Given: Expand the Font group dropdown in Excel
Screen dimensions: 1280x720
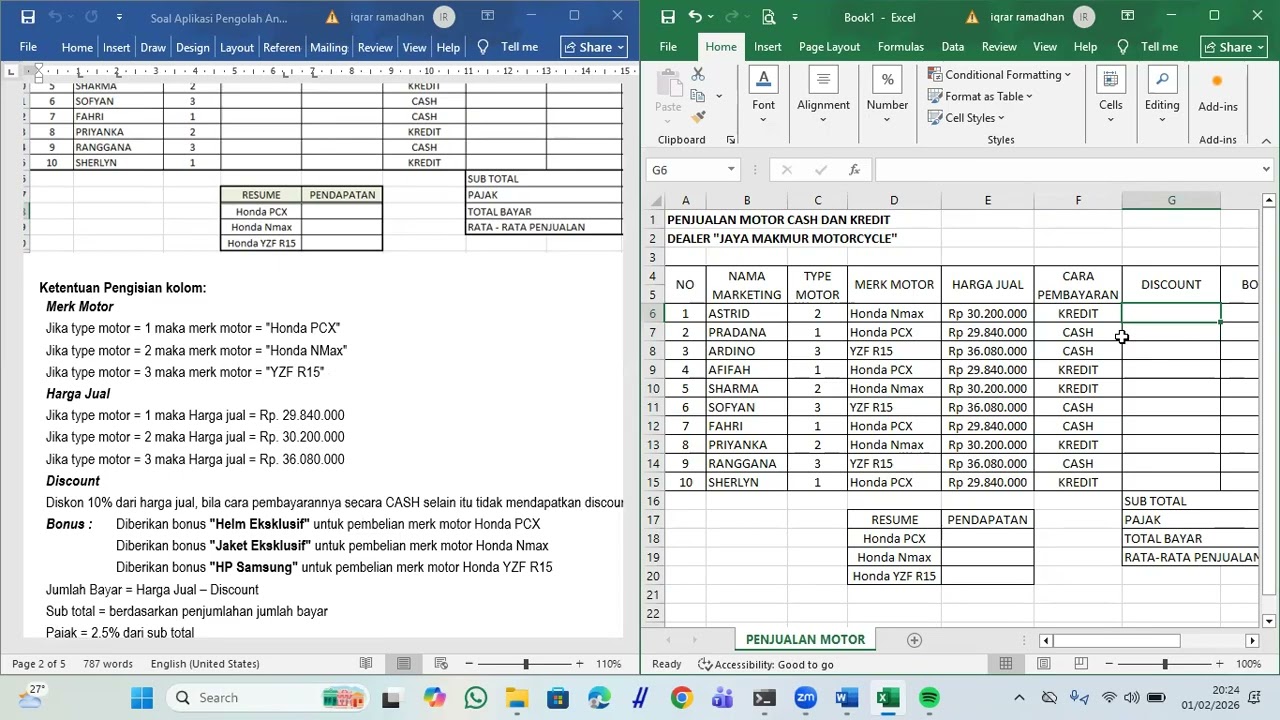Looking at the screenshot, I should pos(763,119).
